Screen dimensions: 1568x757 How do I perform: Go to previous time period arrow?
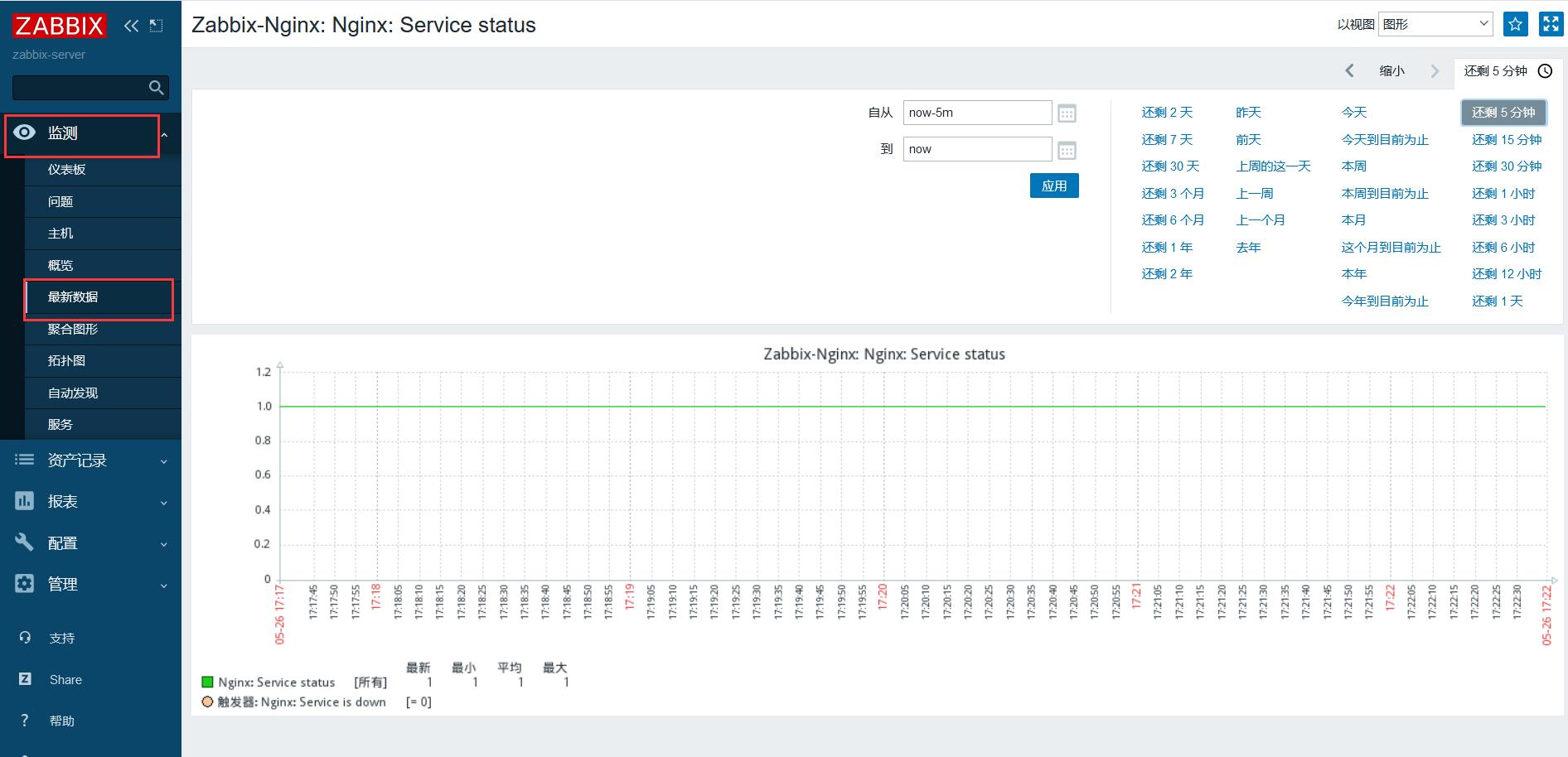pos(1349,71)
